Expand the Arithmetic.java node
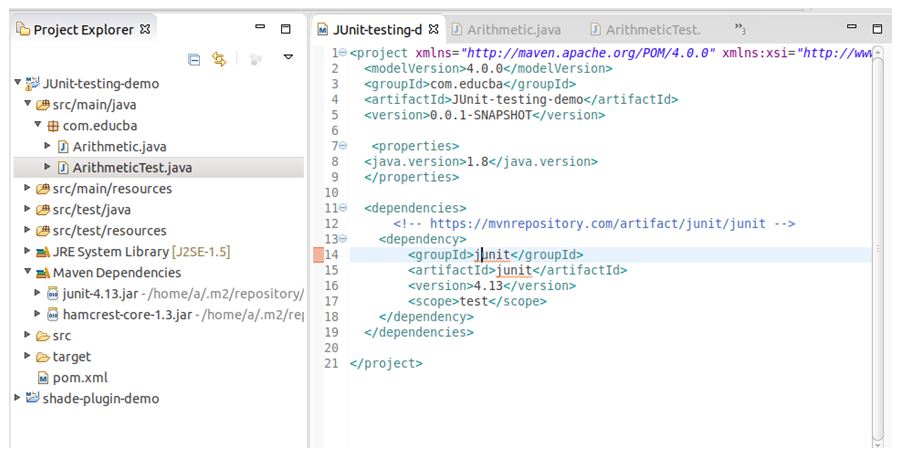Image resolution: width=898 pixels, height=459 pixels. pyautogui.click(x=48, y=146)
